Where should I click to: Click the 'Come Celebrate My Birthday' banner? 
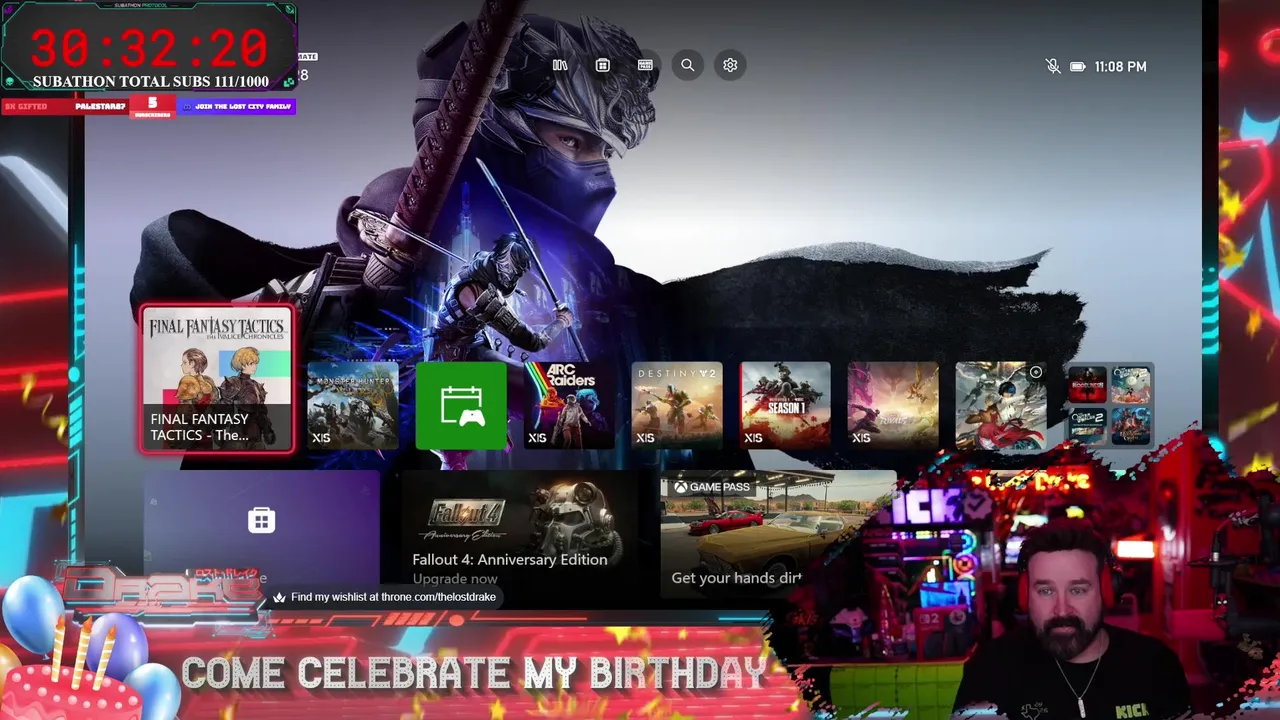click(x=474, y=673)
